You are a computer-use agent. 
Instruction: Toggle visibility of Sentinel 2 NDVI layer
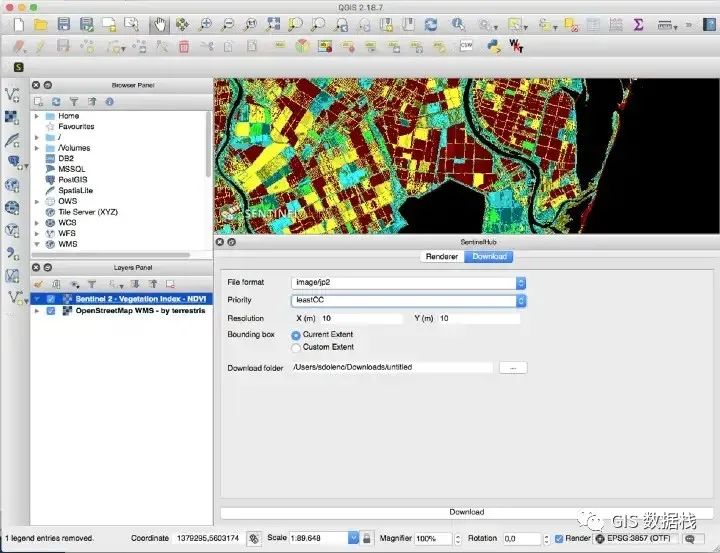point(51,299)
